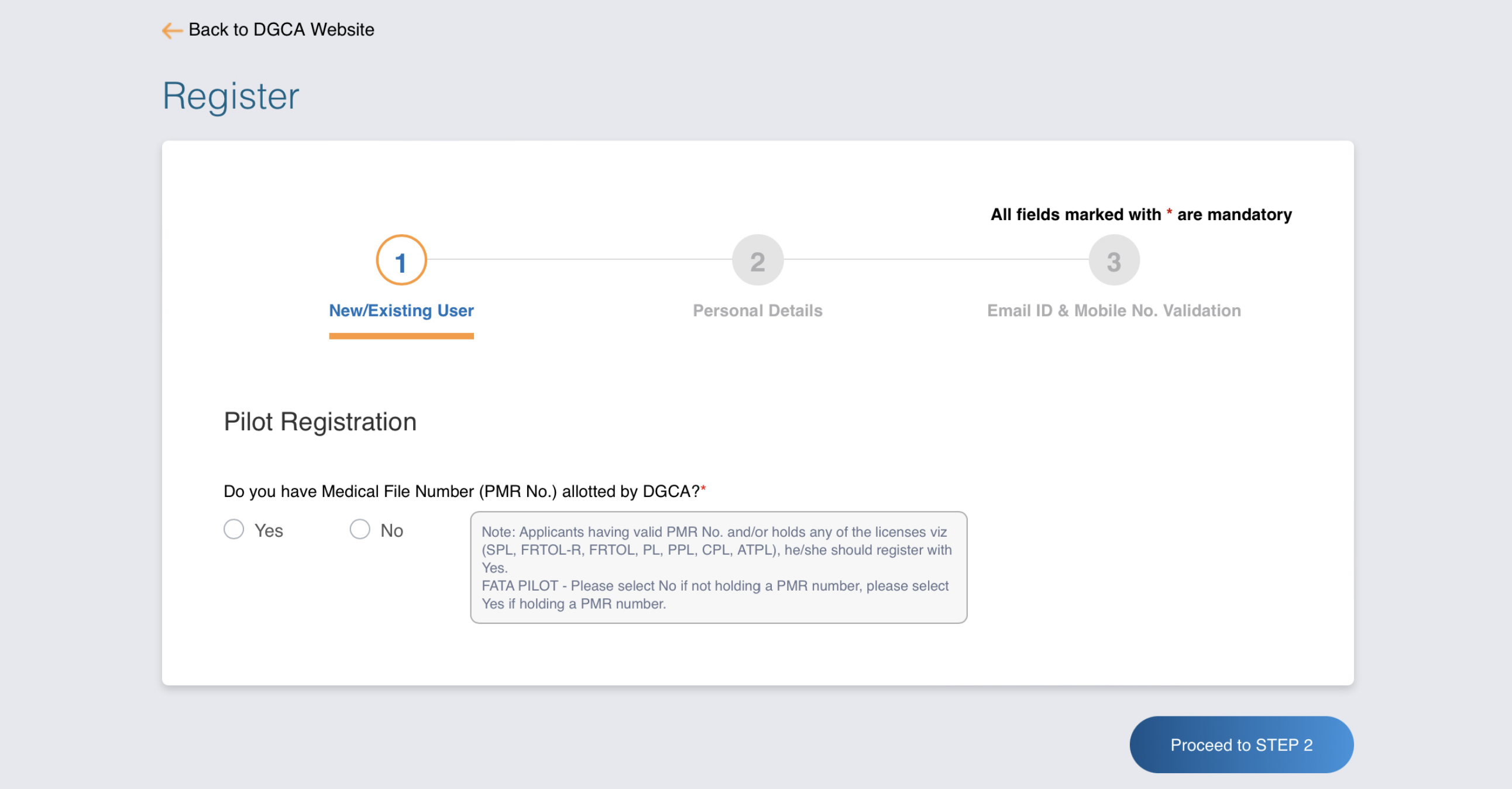The image size is (1512, 789).
Task: Click the connector line between steps 1 and 2
Action: (x=579, y=259)
